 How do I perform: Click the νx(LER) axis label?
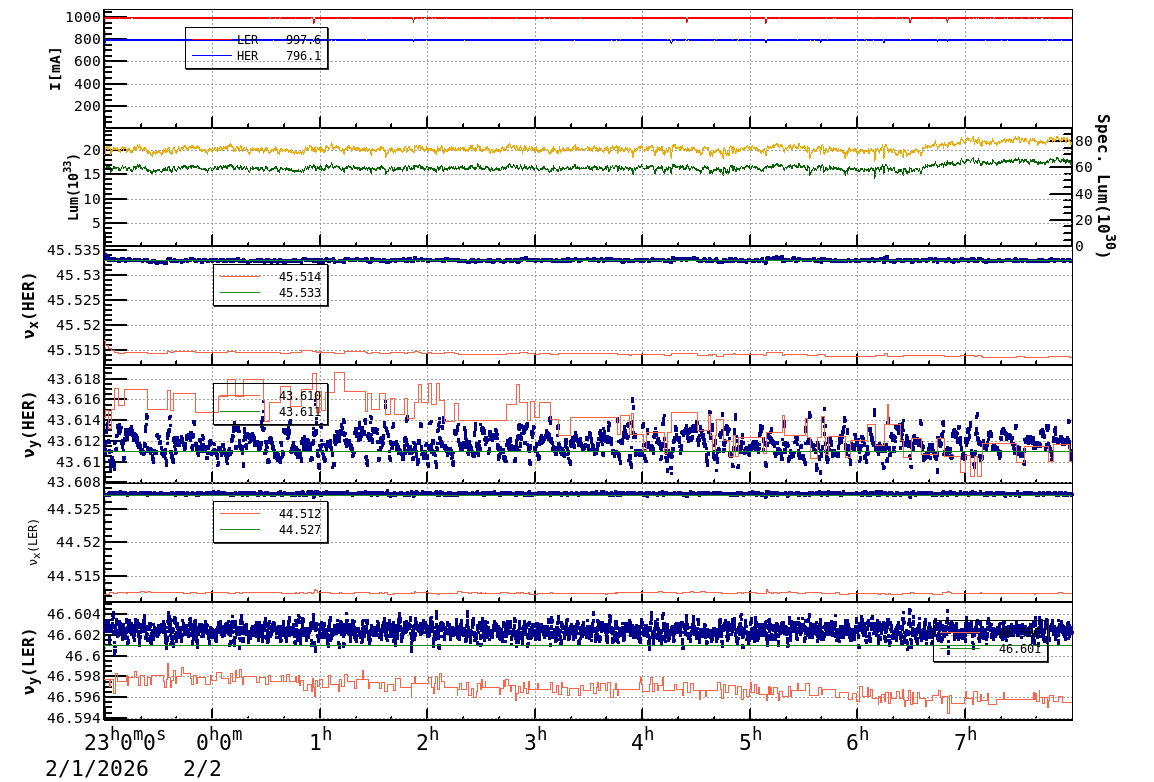tap(34, 543)
